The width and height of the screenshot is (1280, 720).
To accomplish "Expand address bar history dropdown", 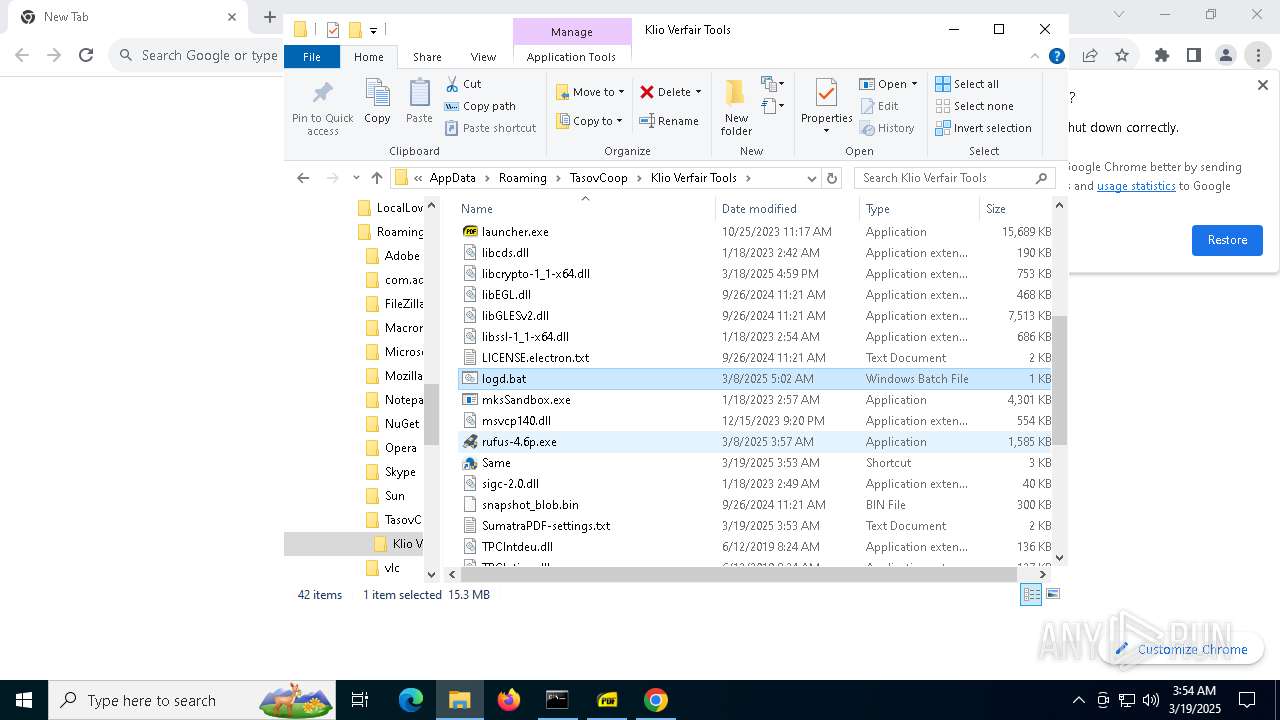I will [812, 178].
